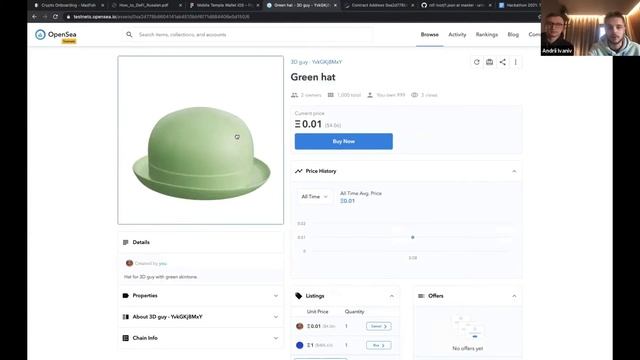640x360 pixels.
Task: Click the Listings tag icon
Action: click(299, 296)
